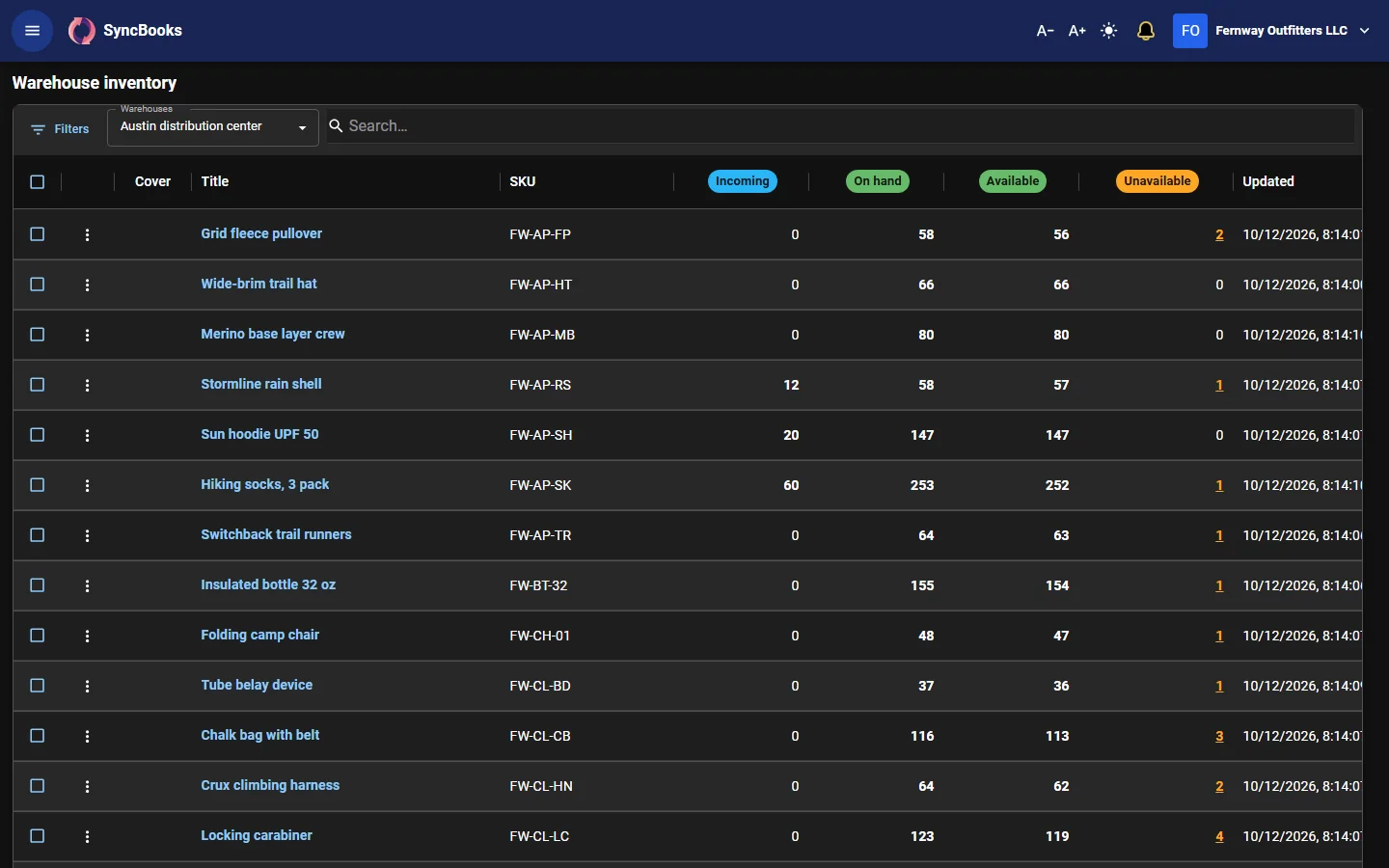The image size is (1389, 868).
Task: Click the On hand column chip
Action: pyautogui.click(x=878, y=181)
